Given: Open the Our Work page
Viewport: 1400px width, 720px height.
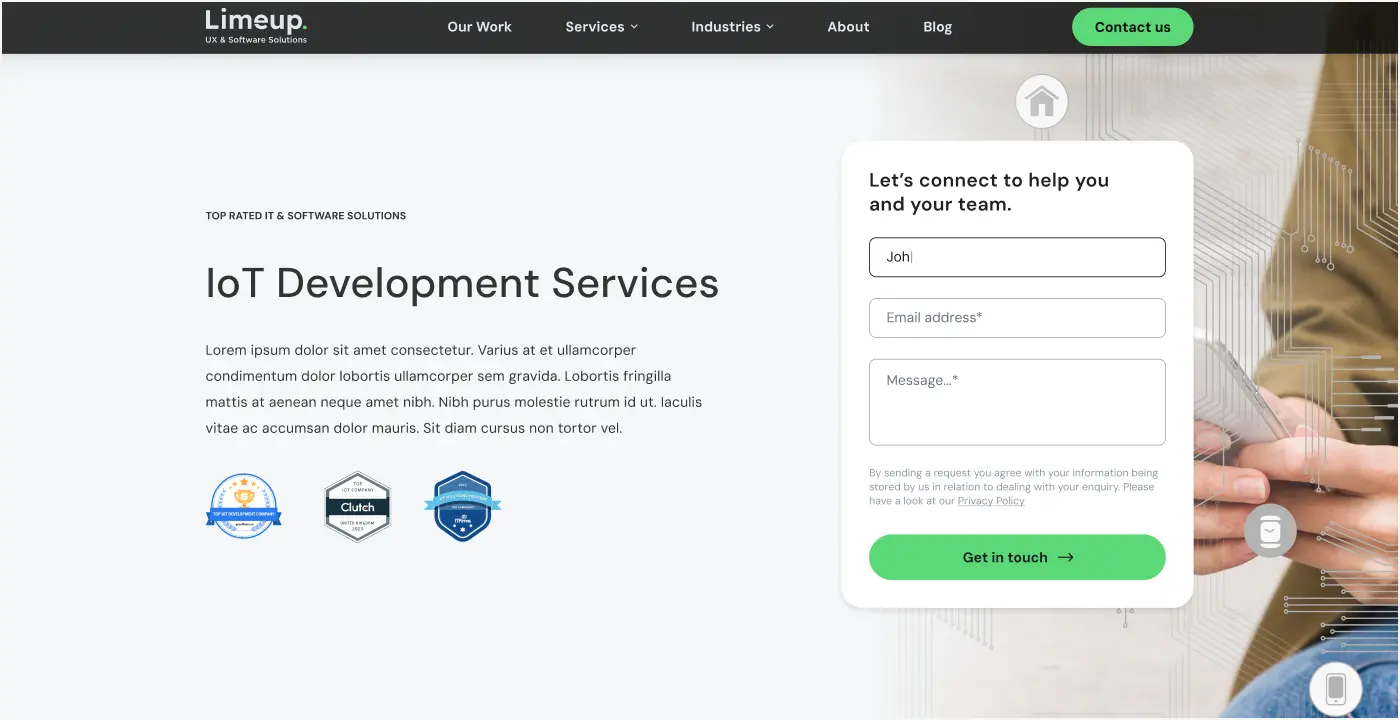Looking at the screenshot, I should (479, 27).
